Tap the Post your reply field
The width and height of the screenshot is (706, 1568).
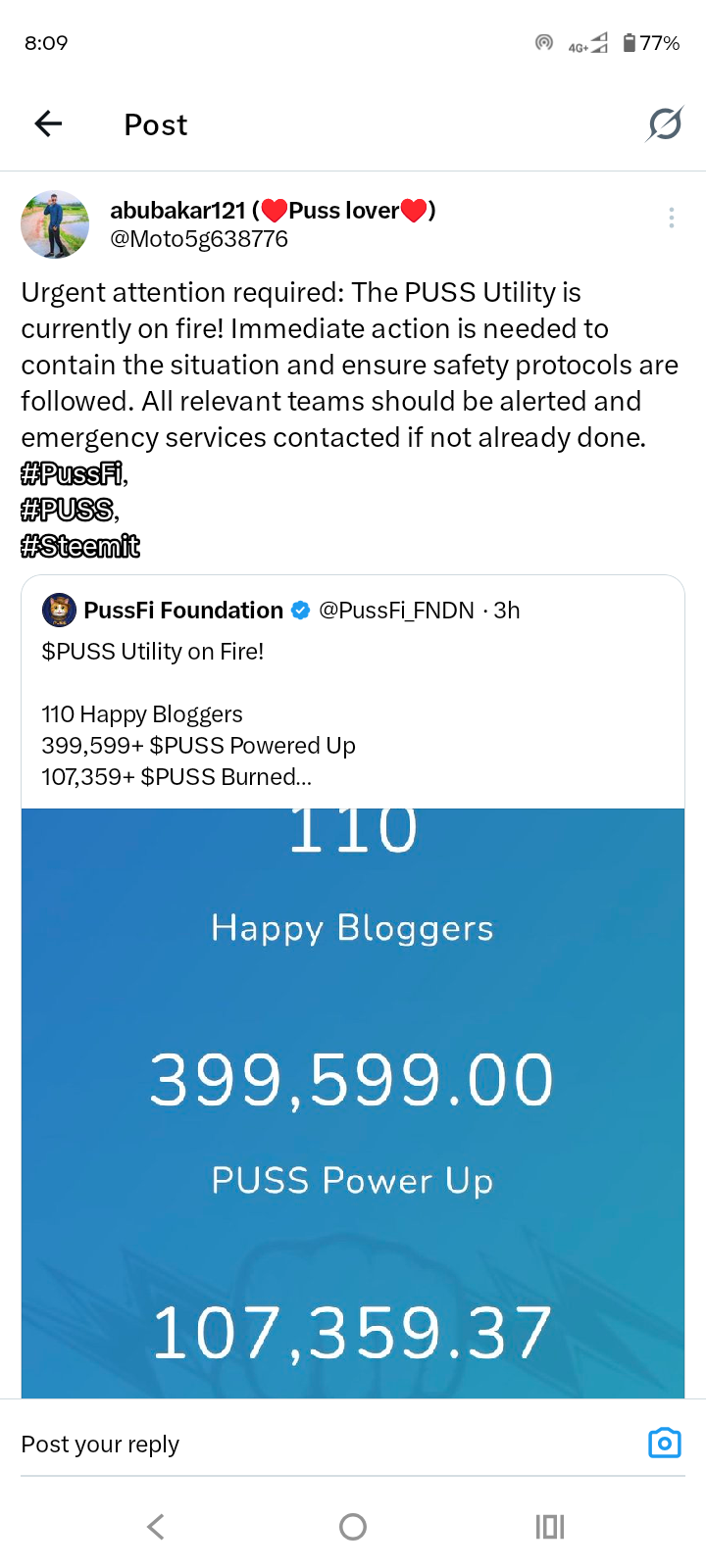[294, 1444]
